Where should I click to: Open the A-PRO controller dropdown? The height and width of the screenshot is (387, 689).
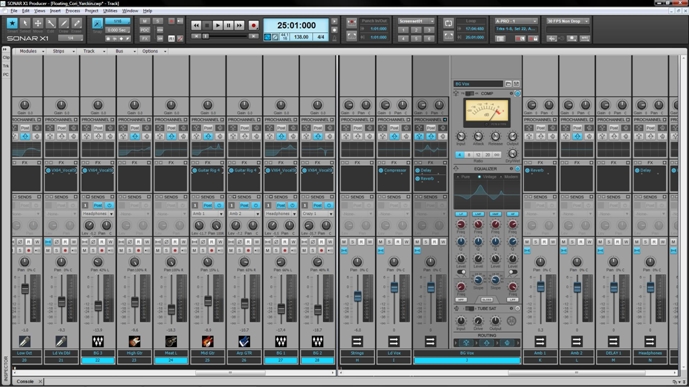(516, 21)
